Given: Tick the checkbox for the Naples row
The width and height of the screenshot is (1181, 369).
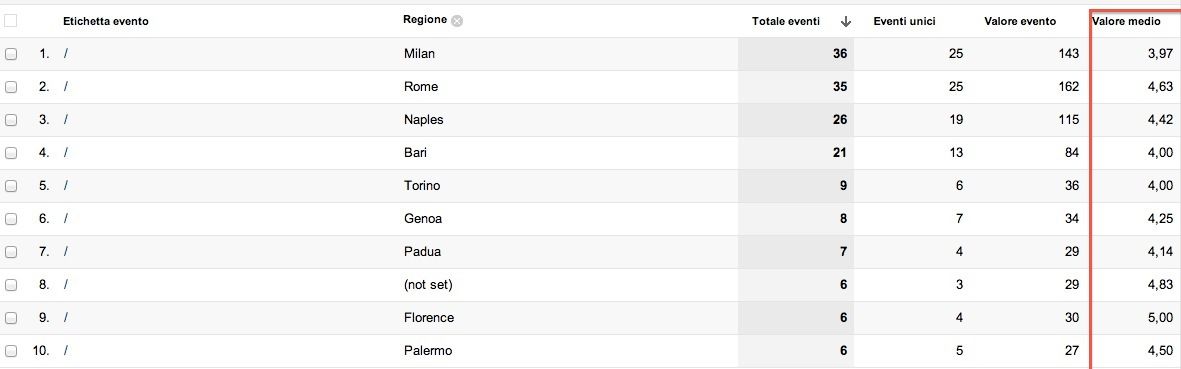Looking at the screenshot, I should coord(11,120).
